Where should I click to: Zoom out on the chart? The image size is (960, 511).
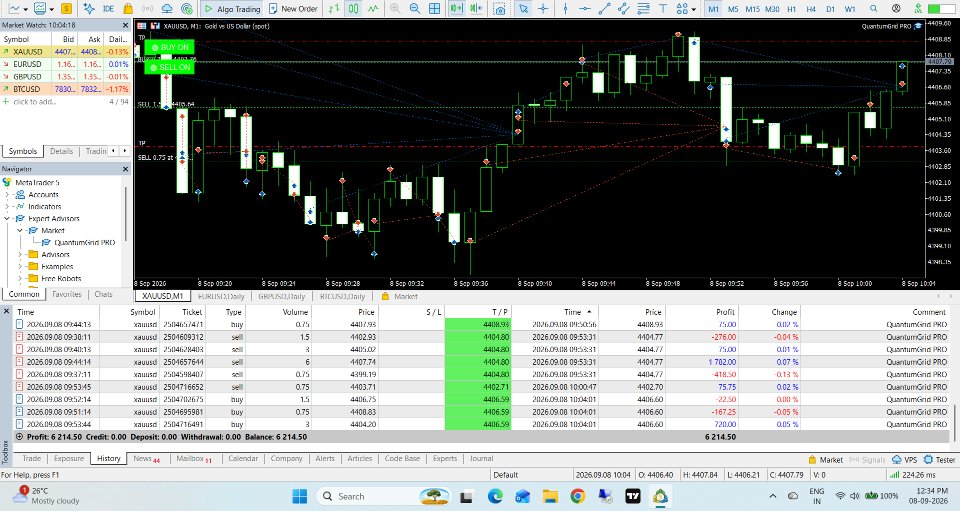415,9
